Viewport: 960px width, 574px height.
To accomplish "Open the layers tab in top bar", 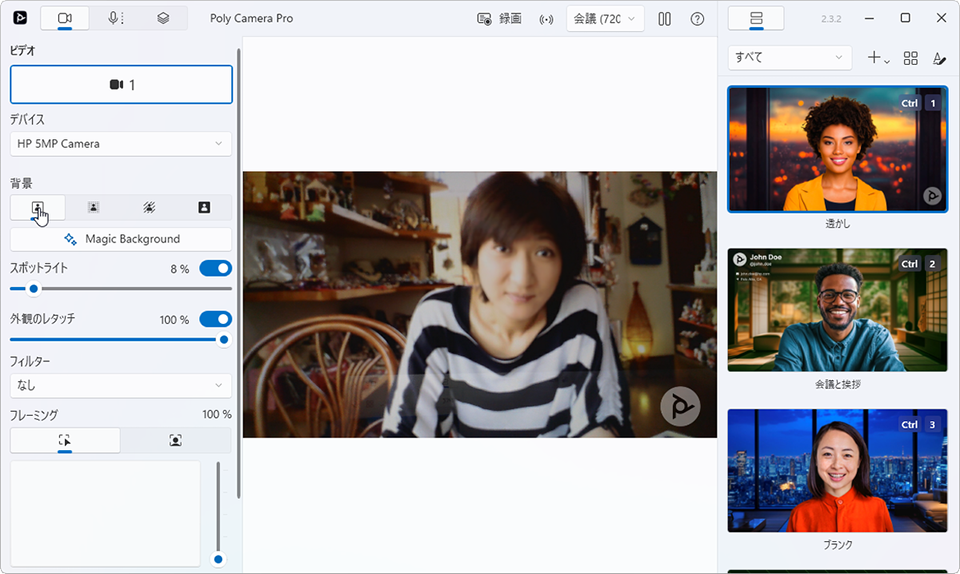I will click(x=163, y=18).
